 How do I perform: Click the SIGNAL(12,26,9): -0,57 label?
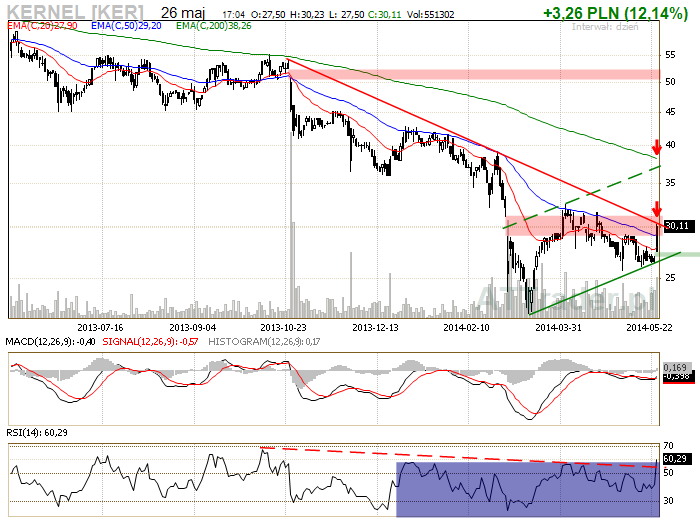[x=150, y=342]
